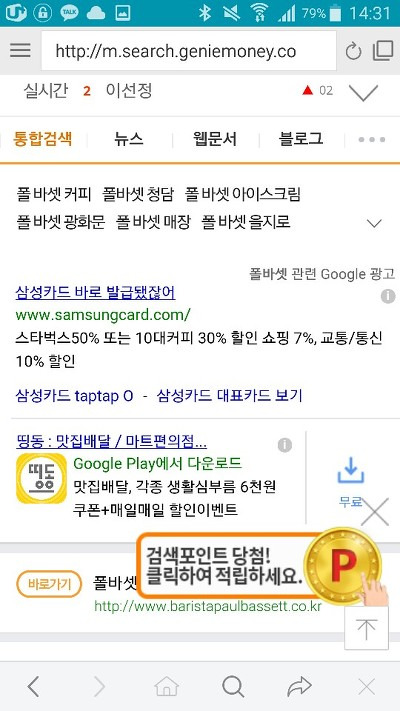This screenshot has width=400, height=711.
Task: Tap the URL address field
Action: click(189, 51)
